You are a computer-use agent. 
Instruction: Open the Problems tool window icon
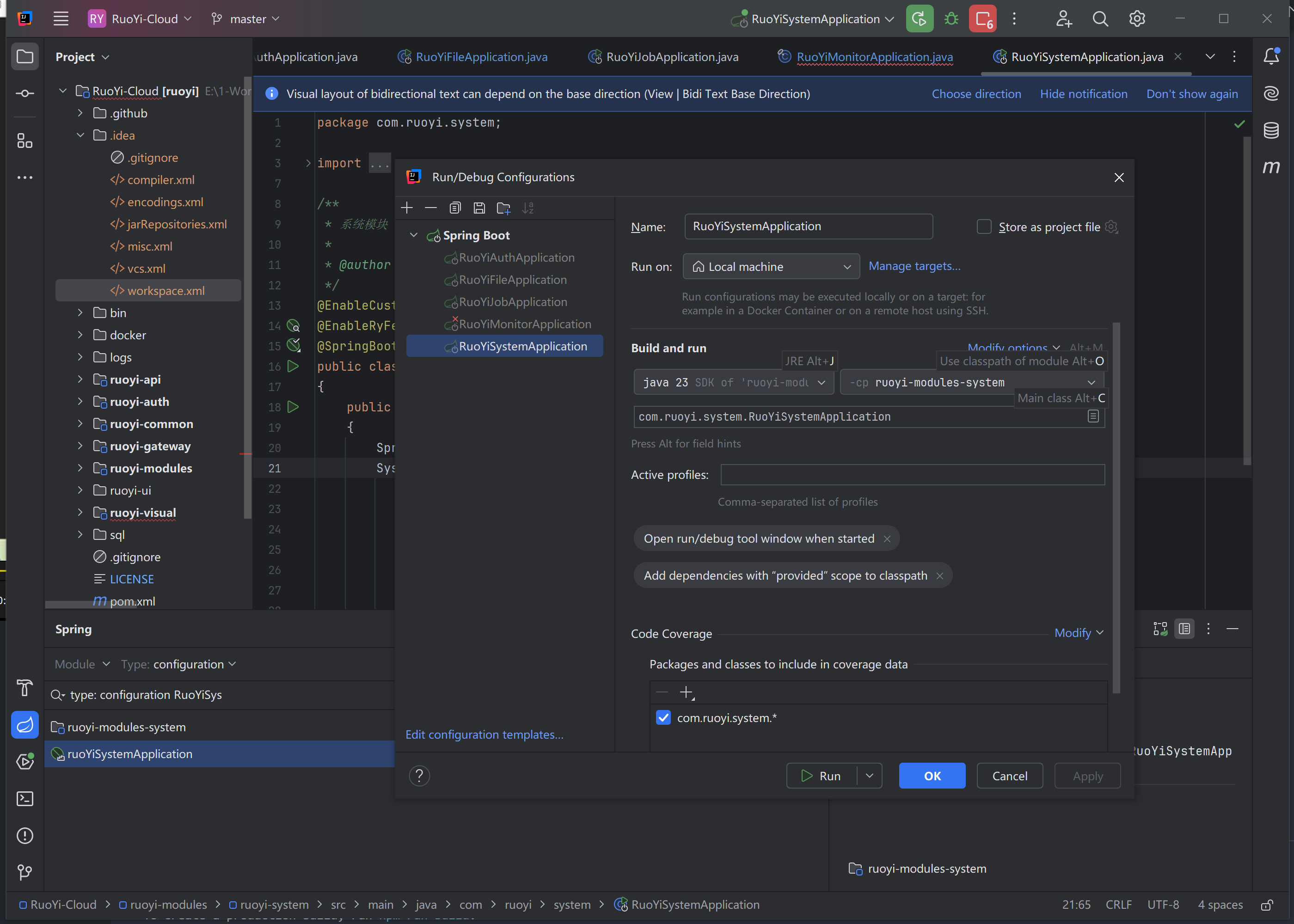(x=25, y=836)
